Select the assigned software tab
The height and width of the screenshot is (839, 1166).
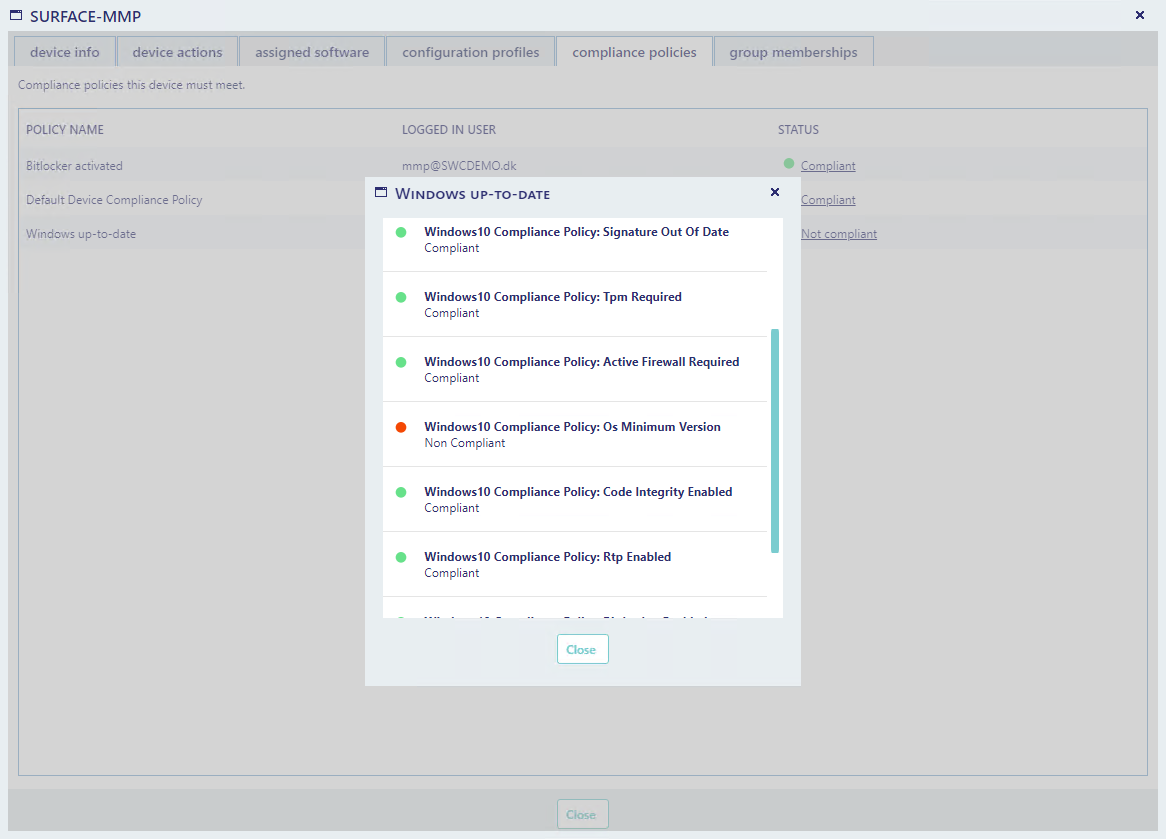tap(312, 52)
